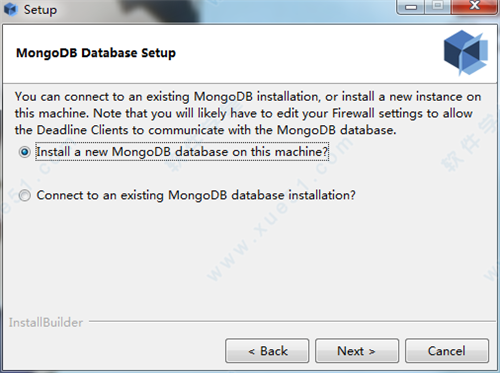Viewport: 500px width, 373px height.
Task: Cancel the installation
Action: pyautogui.click(x=447, y=351)
